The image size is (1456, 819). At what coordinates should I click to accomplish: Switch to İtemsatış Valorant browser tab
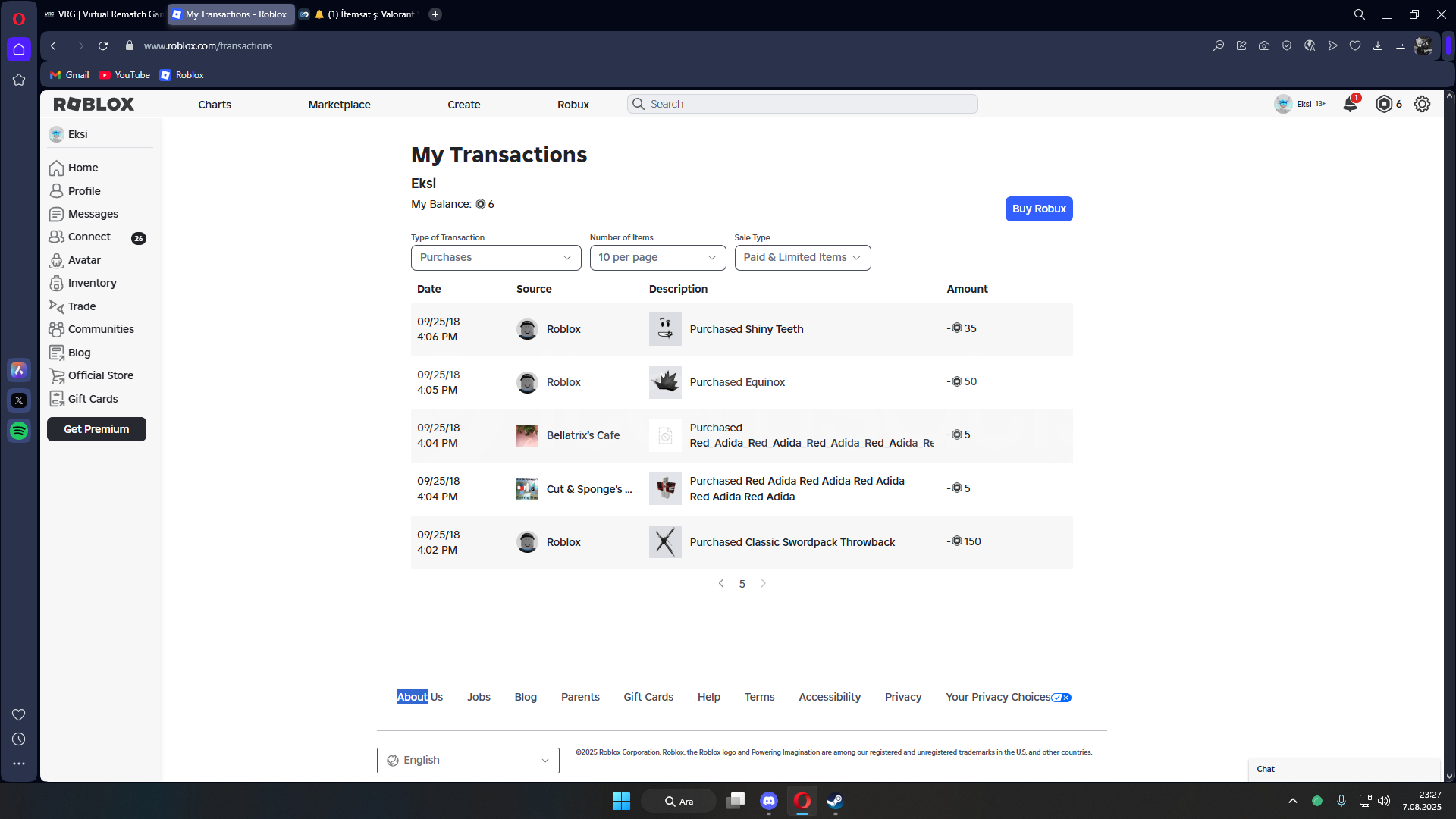(357, 14)
